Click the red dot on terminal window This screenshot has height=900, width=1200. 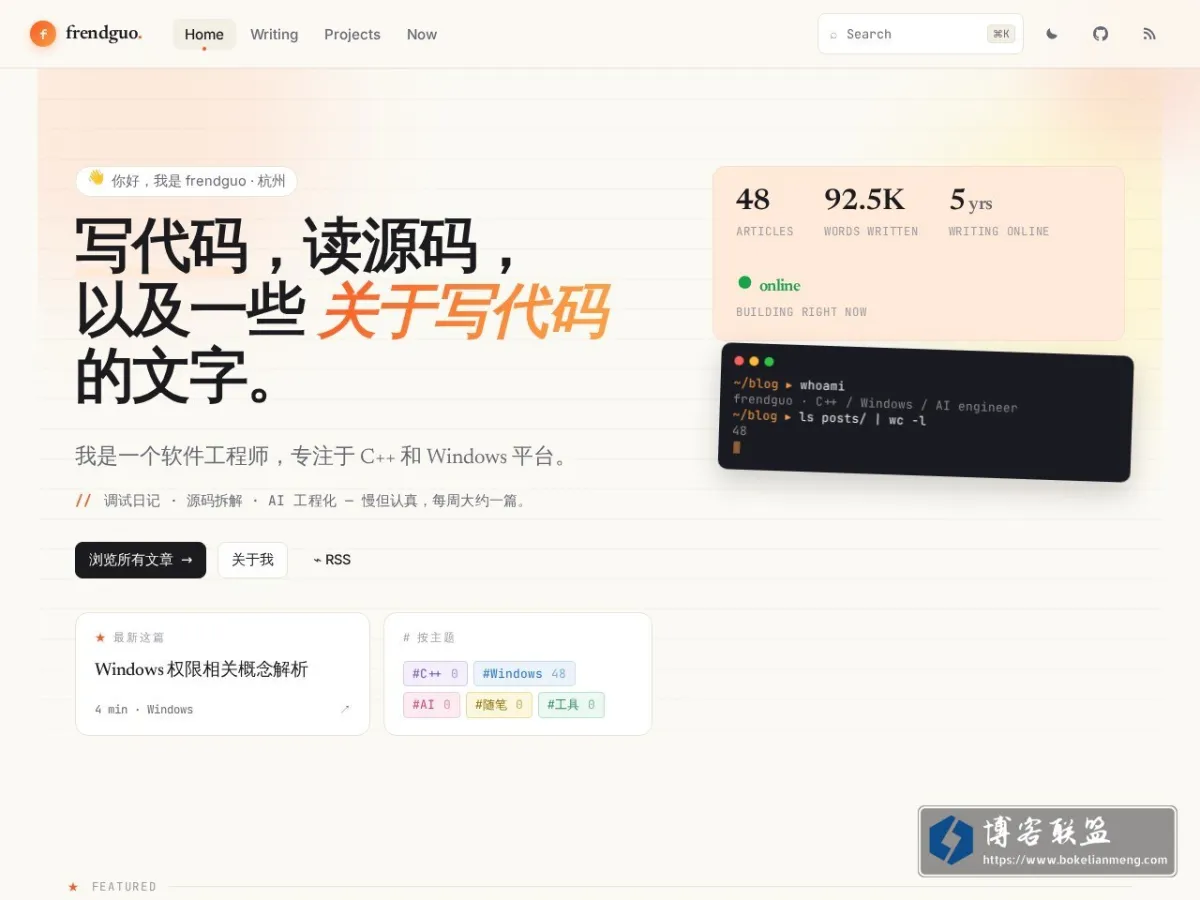[x=739, y=361]
